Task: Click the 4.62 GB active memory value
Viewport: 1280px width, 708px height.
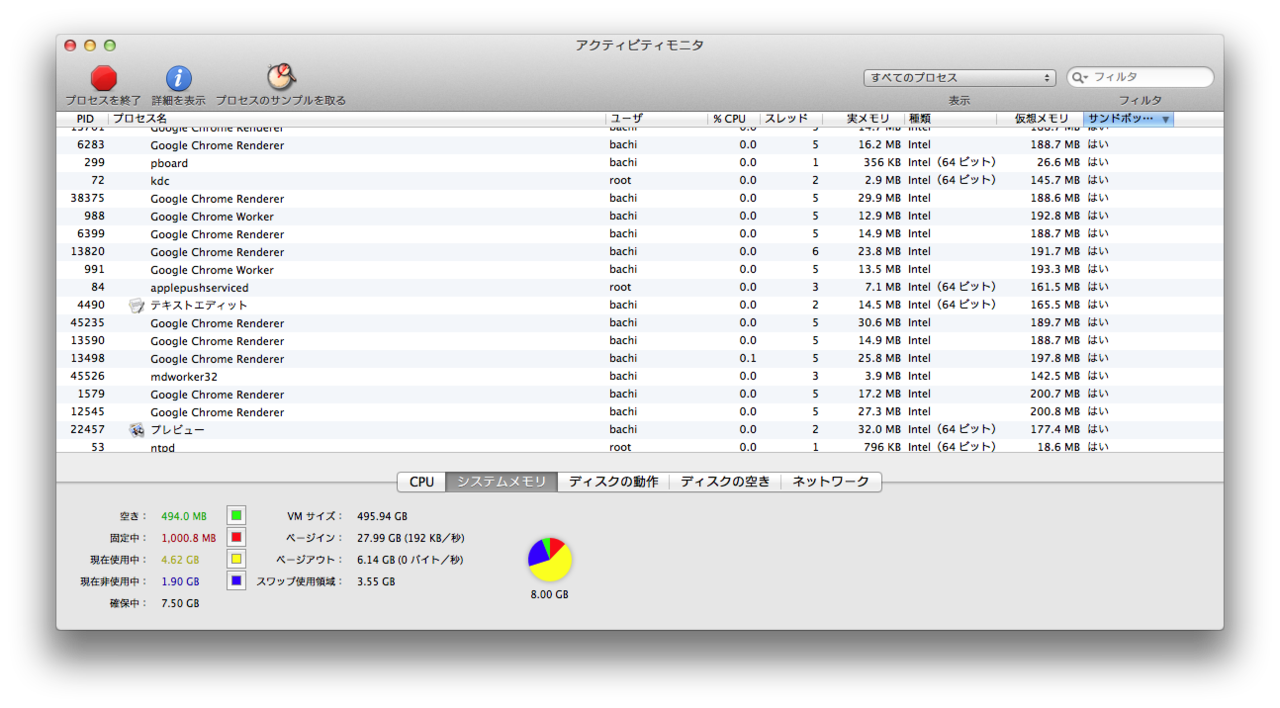Action: 180,560
